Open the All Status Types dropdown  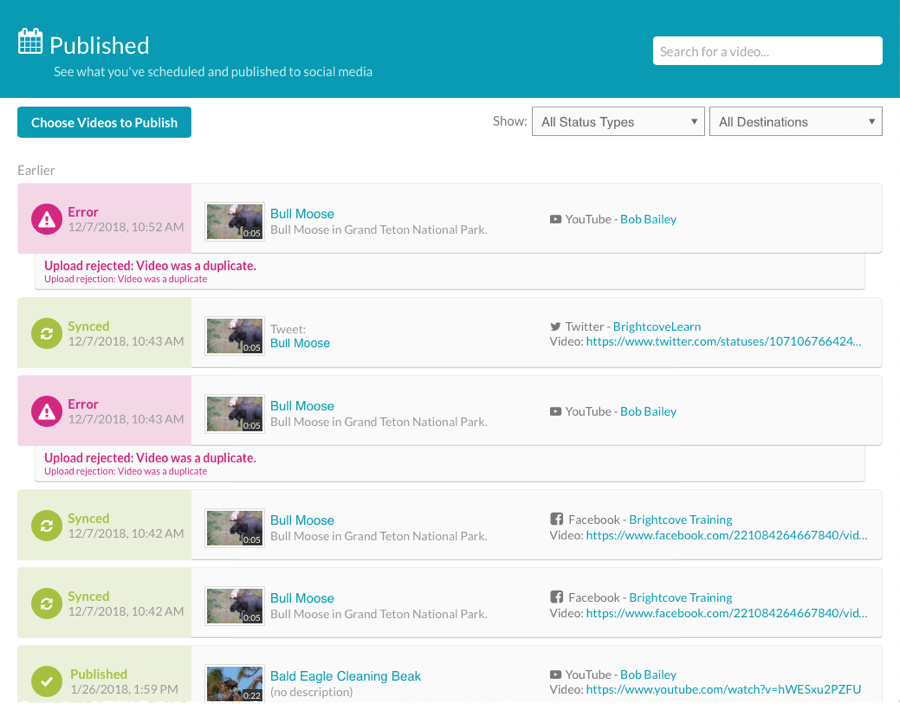[x=617, y=122]
